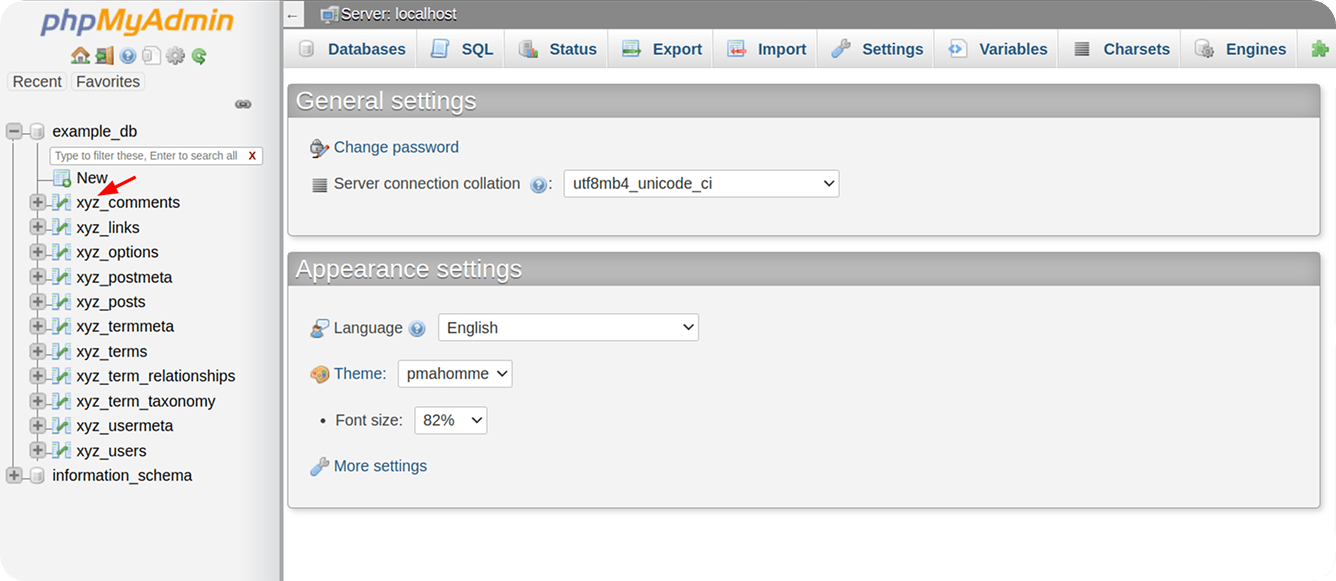The image size is (1336, 581).
Task: Click the phpMyAdmin logo
Action: click(x=137, y=21)
